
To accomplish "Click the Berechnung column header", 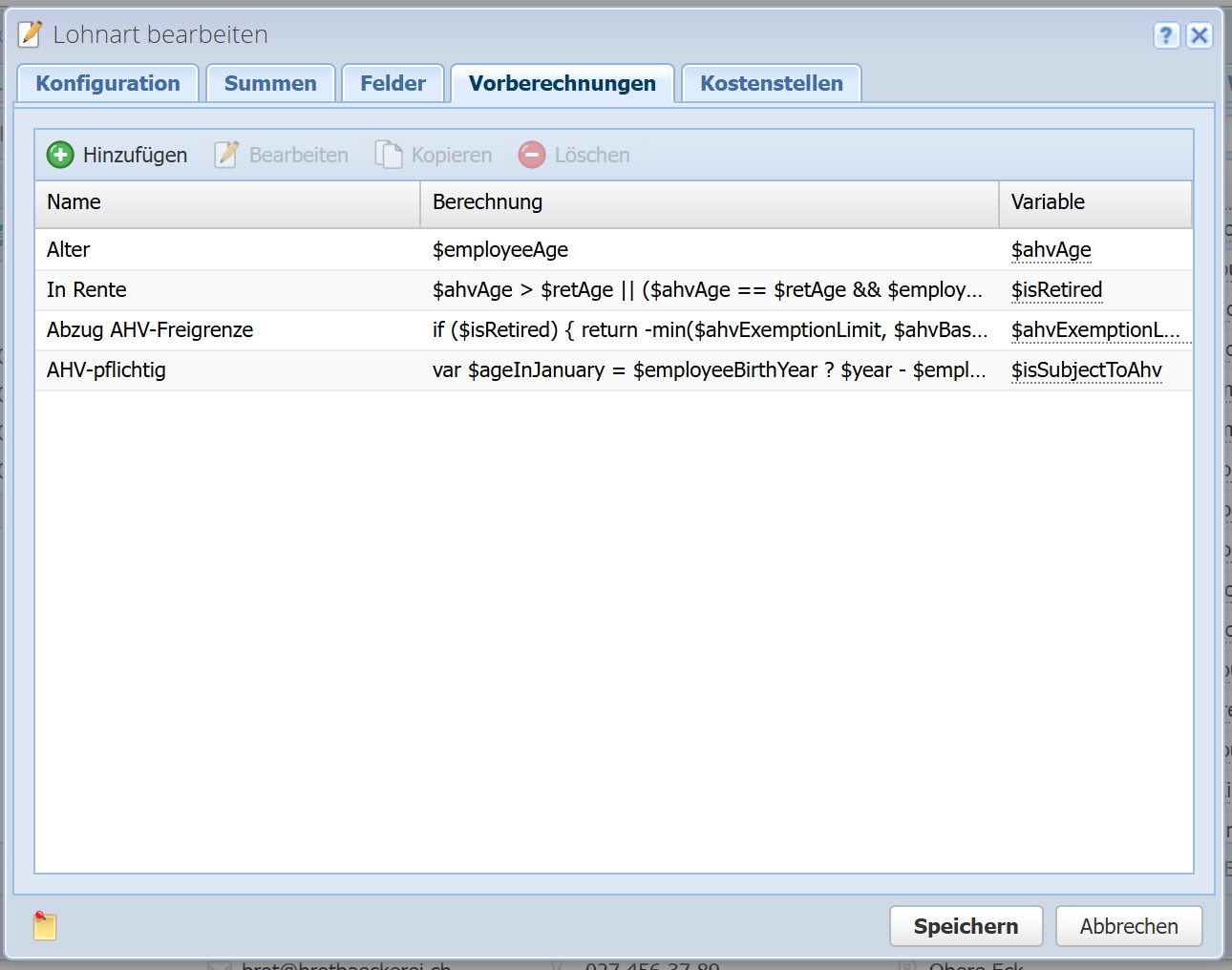I will tap(709, 202).
